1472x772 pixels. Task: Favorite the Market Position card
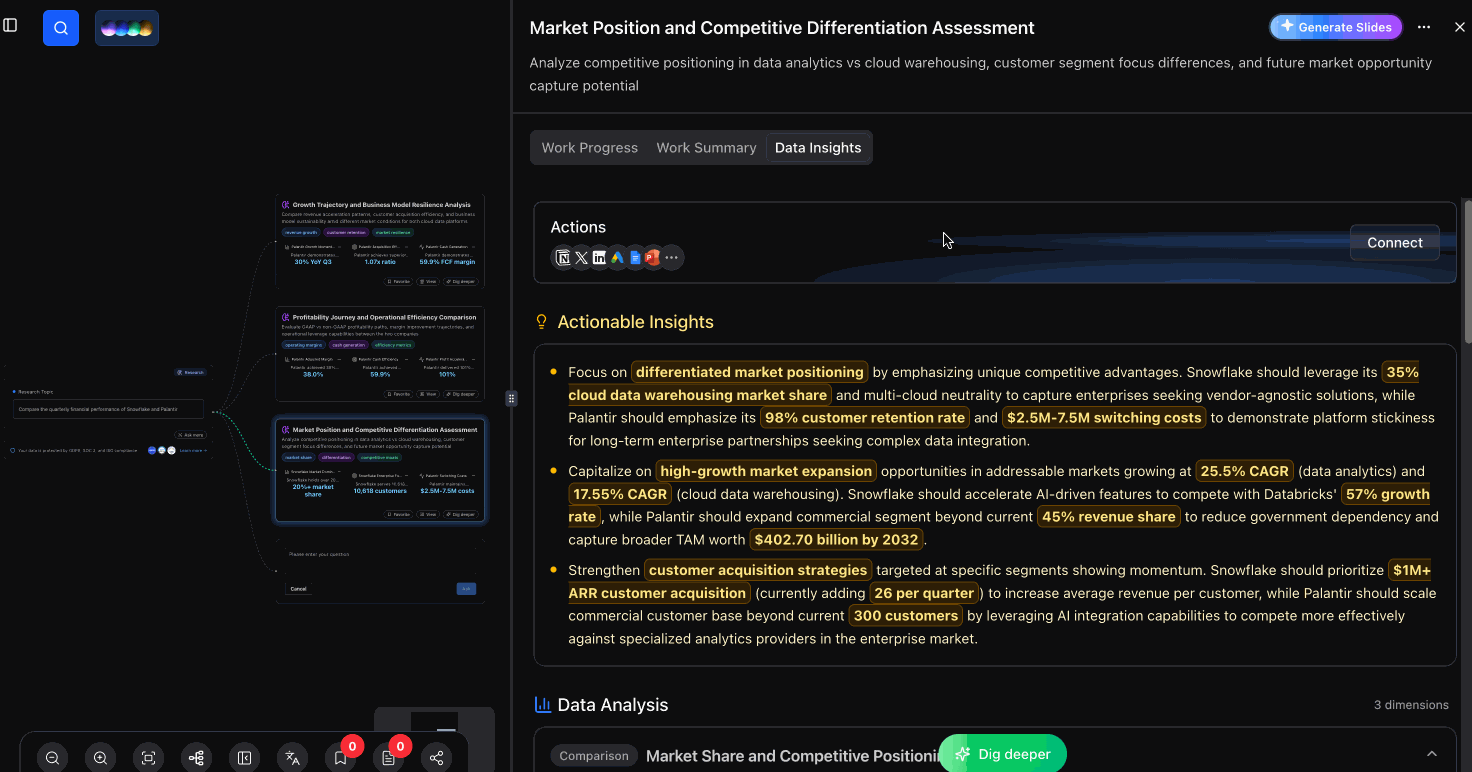pyautogui.click(x=398, y=514)
